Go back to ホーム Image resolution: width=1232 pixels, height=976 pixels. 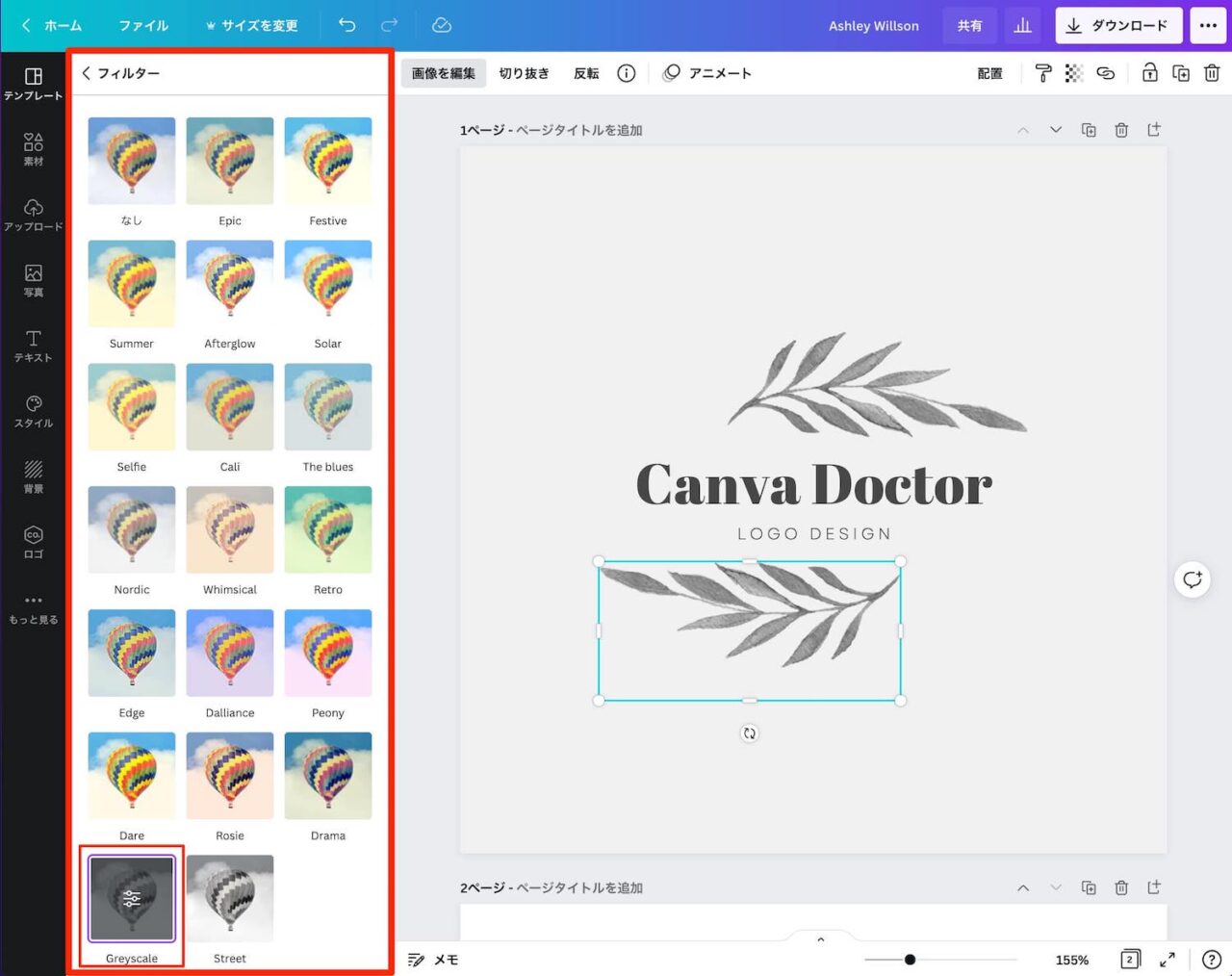pos(53,25)
